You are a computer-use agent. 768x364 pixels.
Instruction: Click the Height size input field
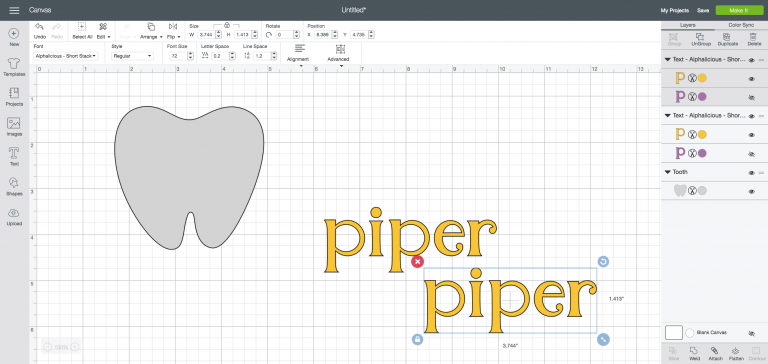[242, 35]
